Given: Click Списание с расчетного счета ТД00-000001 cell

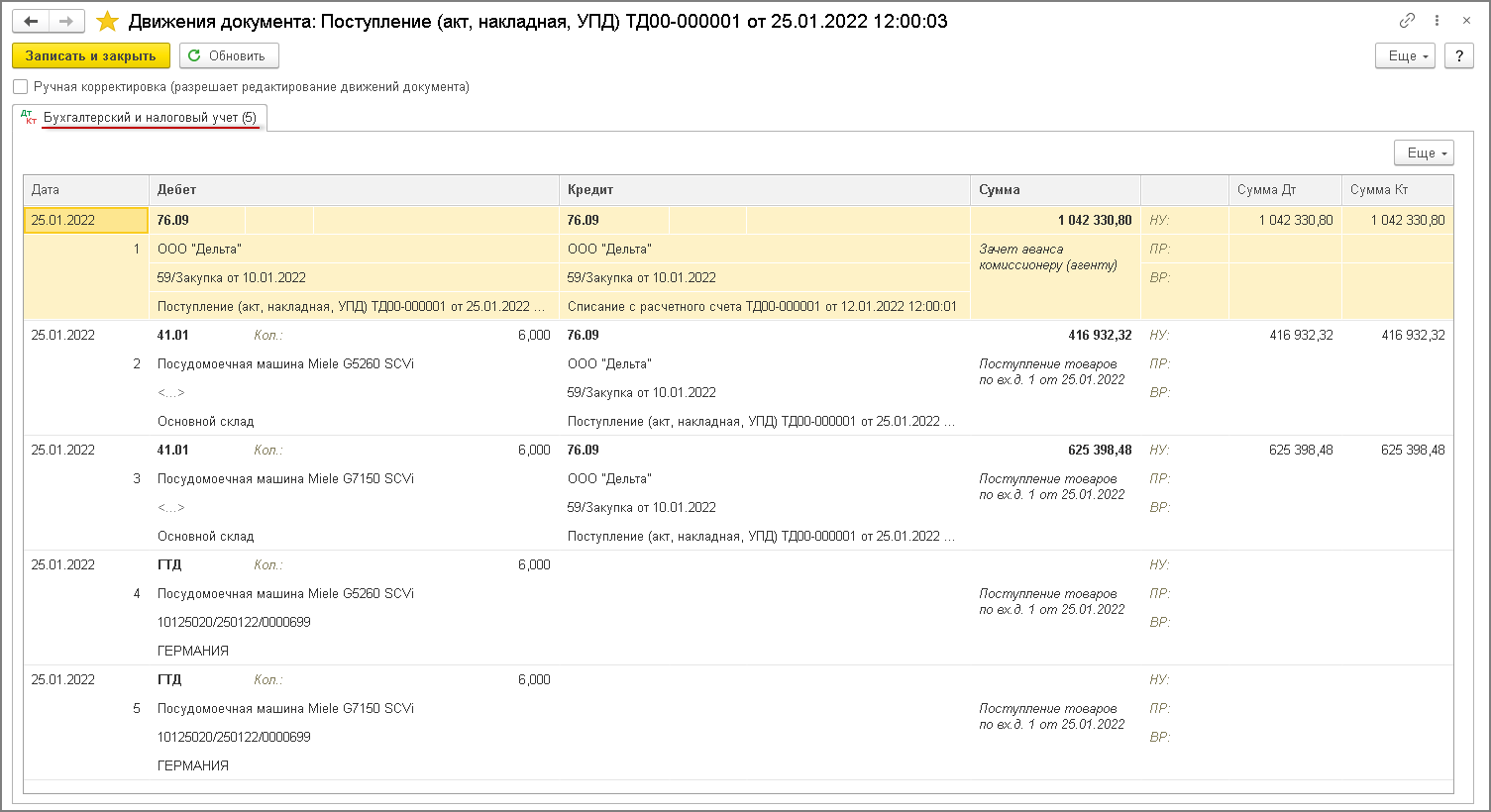Looking at the screenshot, I should point(764,307).
